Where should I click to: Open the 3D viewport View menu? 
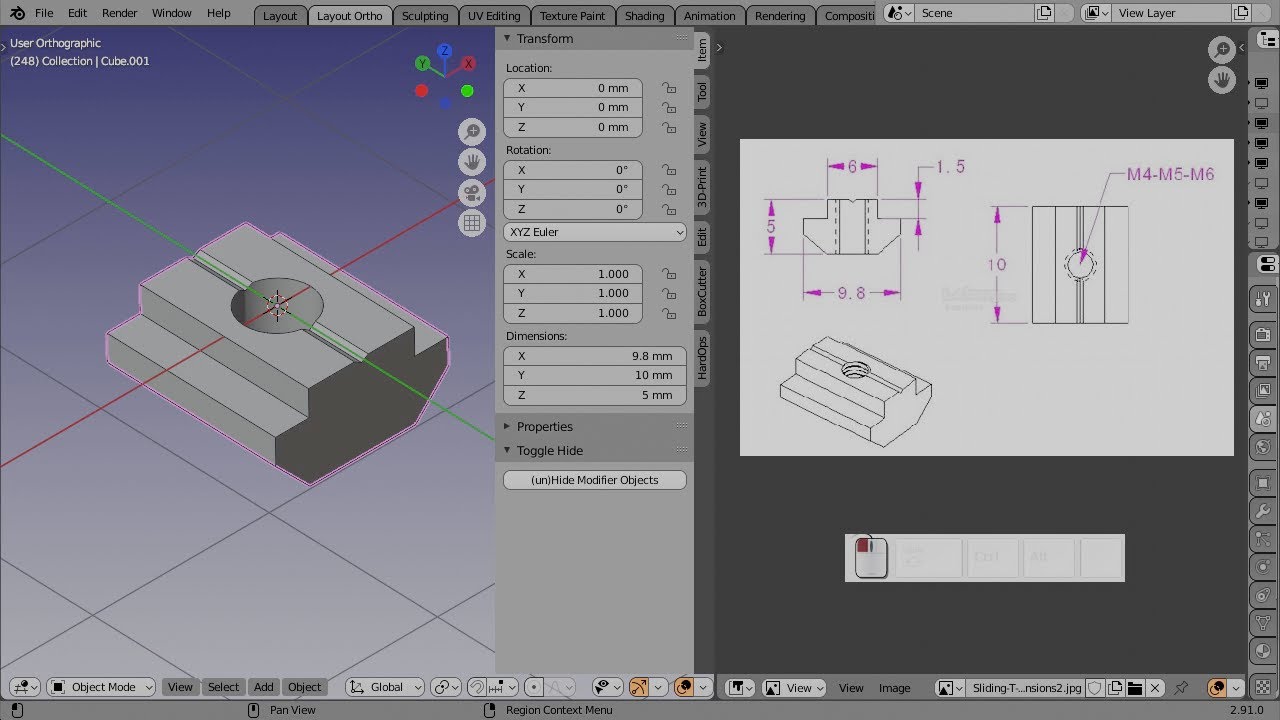tap(180, 687)
